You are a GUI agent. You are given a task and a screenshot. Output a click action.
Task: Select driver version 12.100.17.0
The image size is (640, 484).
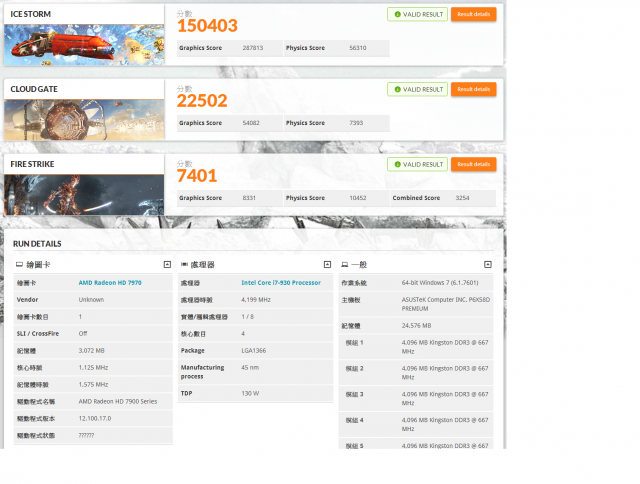pyautogui.click(x=95, y=419)
